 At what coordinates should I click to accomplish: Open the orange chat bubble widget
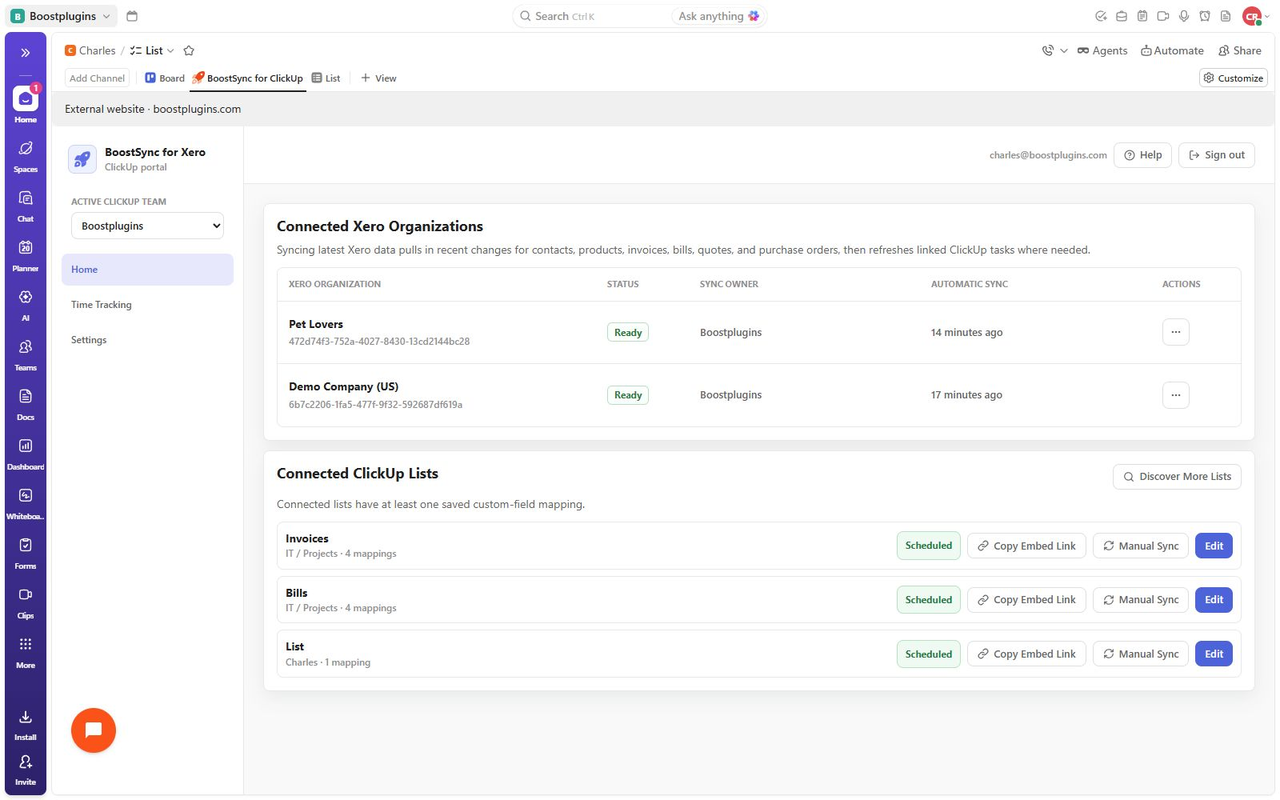(94, 730)
